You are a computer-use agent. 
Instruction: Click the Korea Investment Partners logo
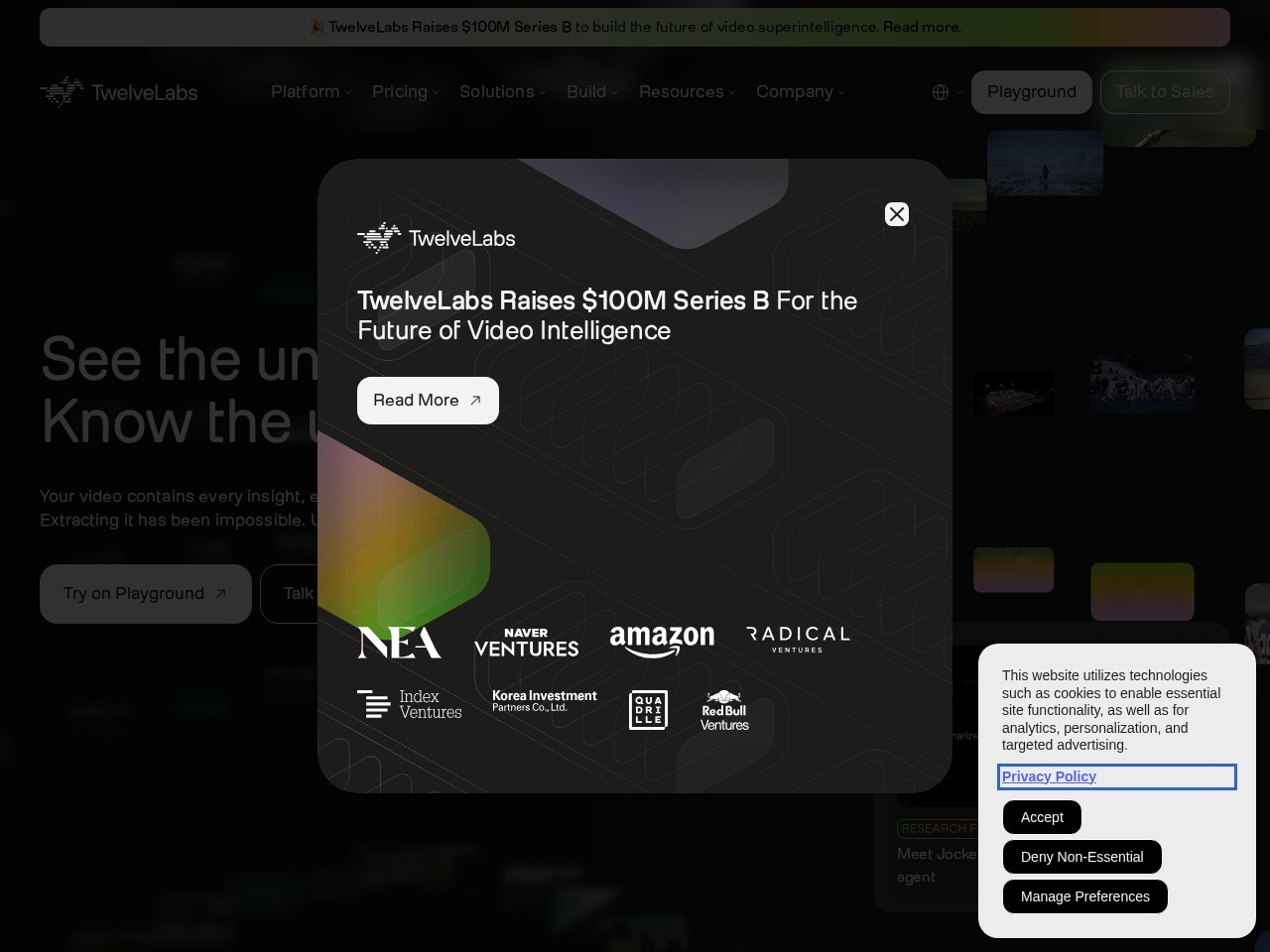[x=545, y=701]
